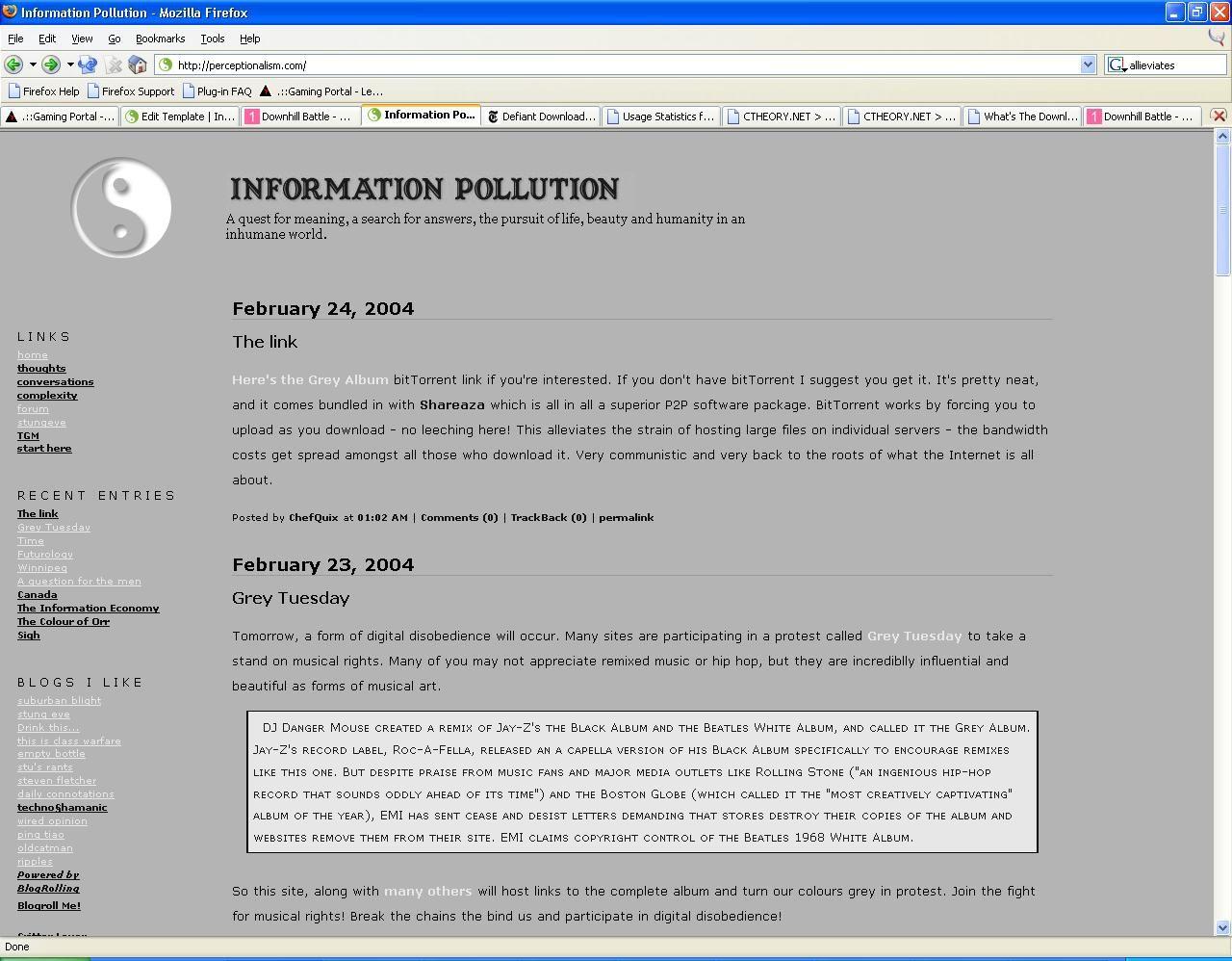This screenshot has height=961, width=1232.
Task: Click the Stop loading icon
Action: tap(115, 65)
